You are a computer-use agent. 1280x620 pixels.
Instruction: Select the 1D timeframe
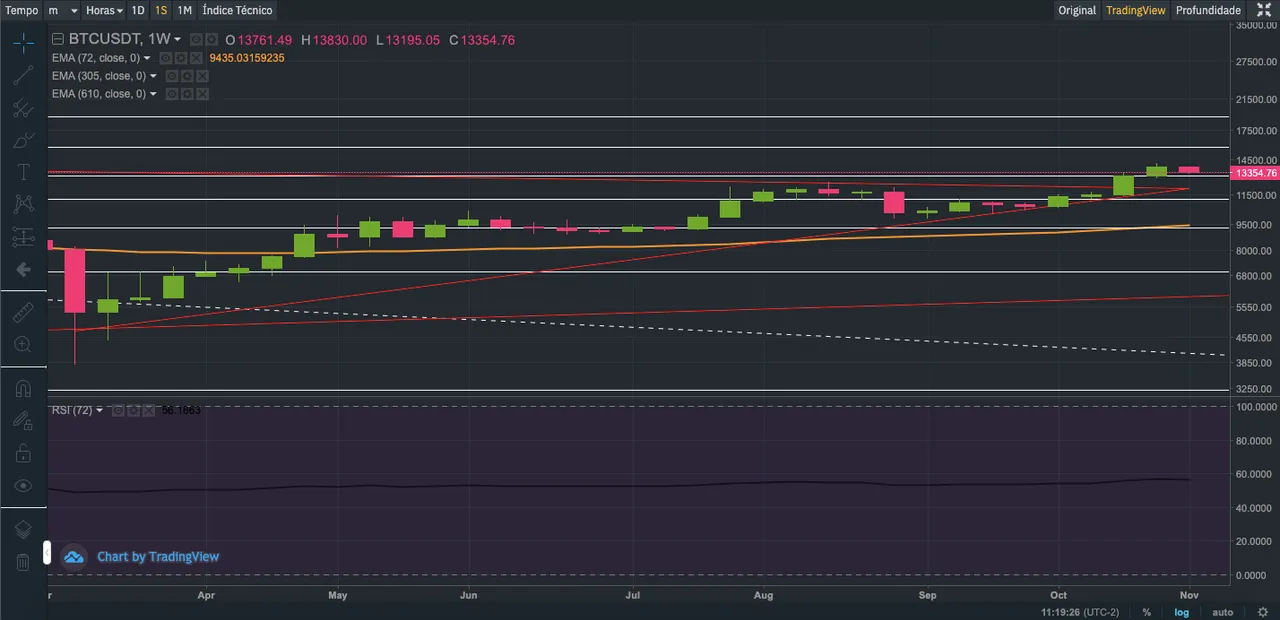coord(138,10)
